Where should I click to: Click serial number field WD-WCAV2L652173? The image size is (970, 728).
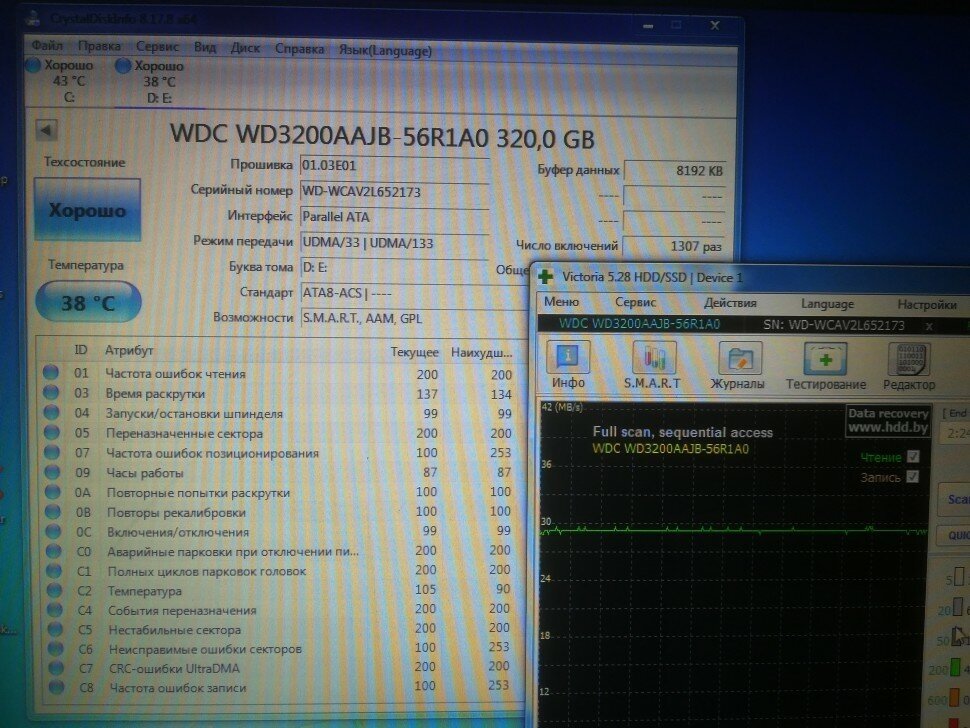point(394,191)
